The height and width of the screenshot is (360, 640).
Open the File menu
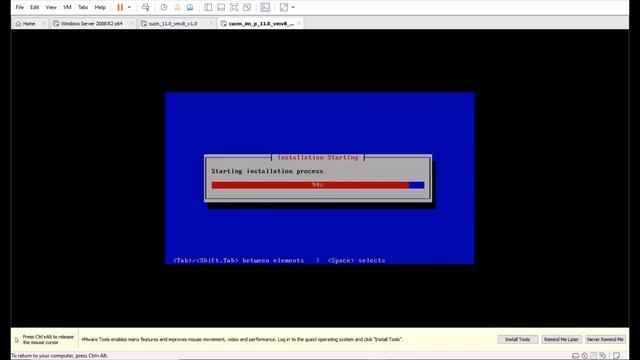tap(20, 7)
